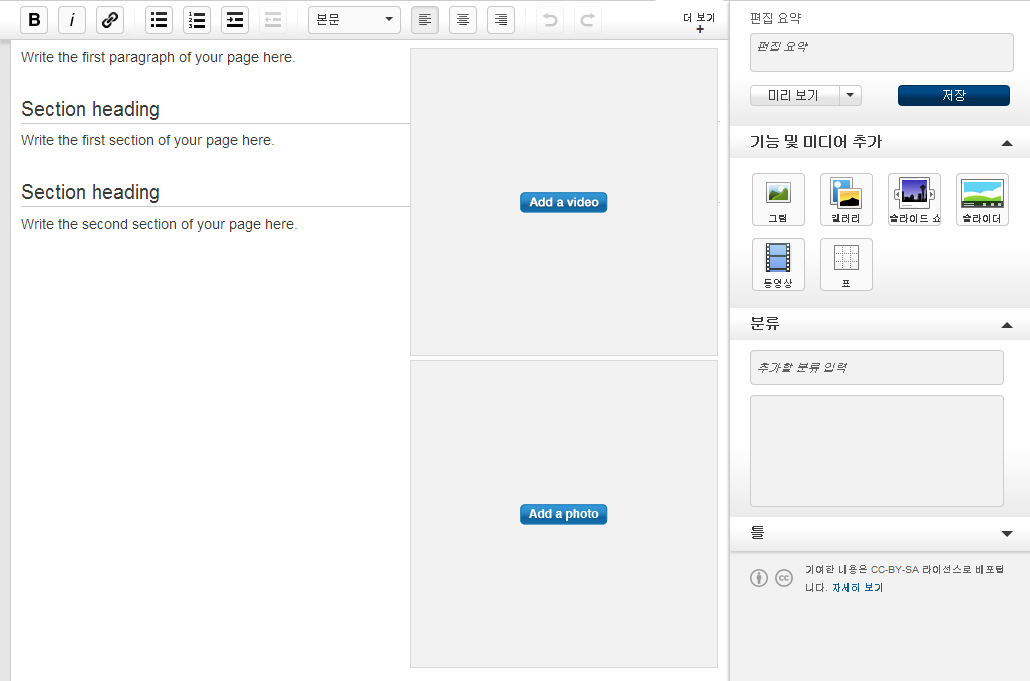This screenshot has height=681, width=1030.
Task: Click 'Write the first section of your page here.'
Action: 148,140
